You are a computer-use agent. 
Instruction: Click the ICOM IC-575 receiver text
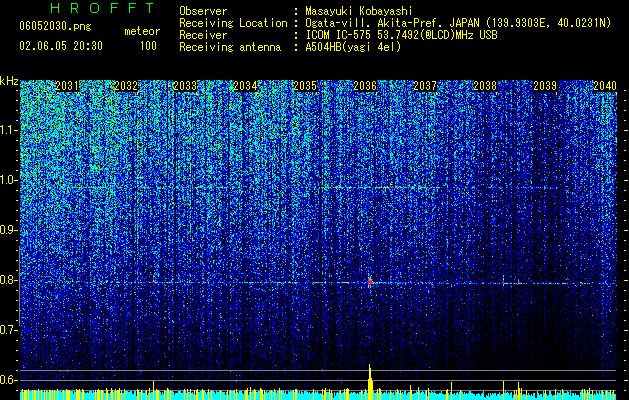[x=401, y=35]
